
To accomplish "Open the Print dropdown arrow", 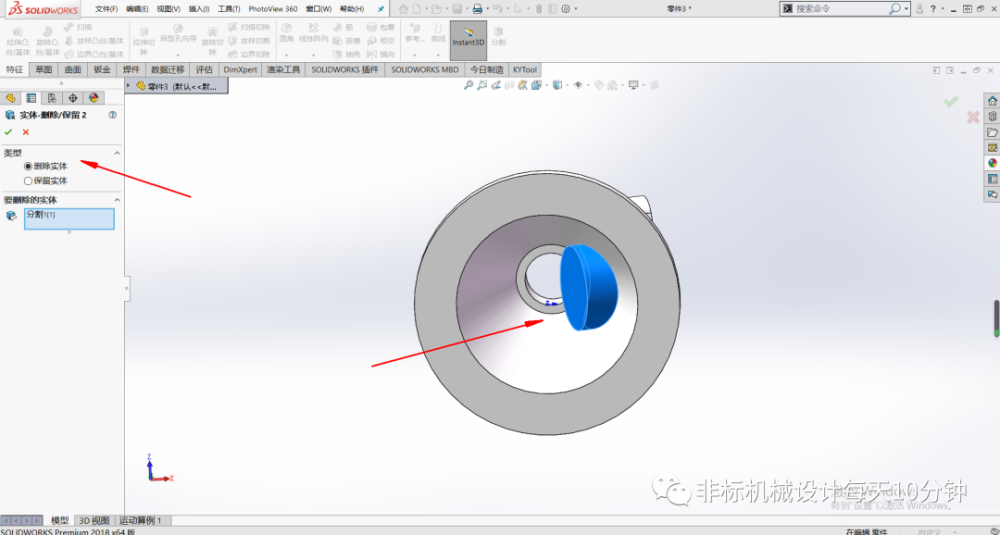I will coord(487,9).
